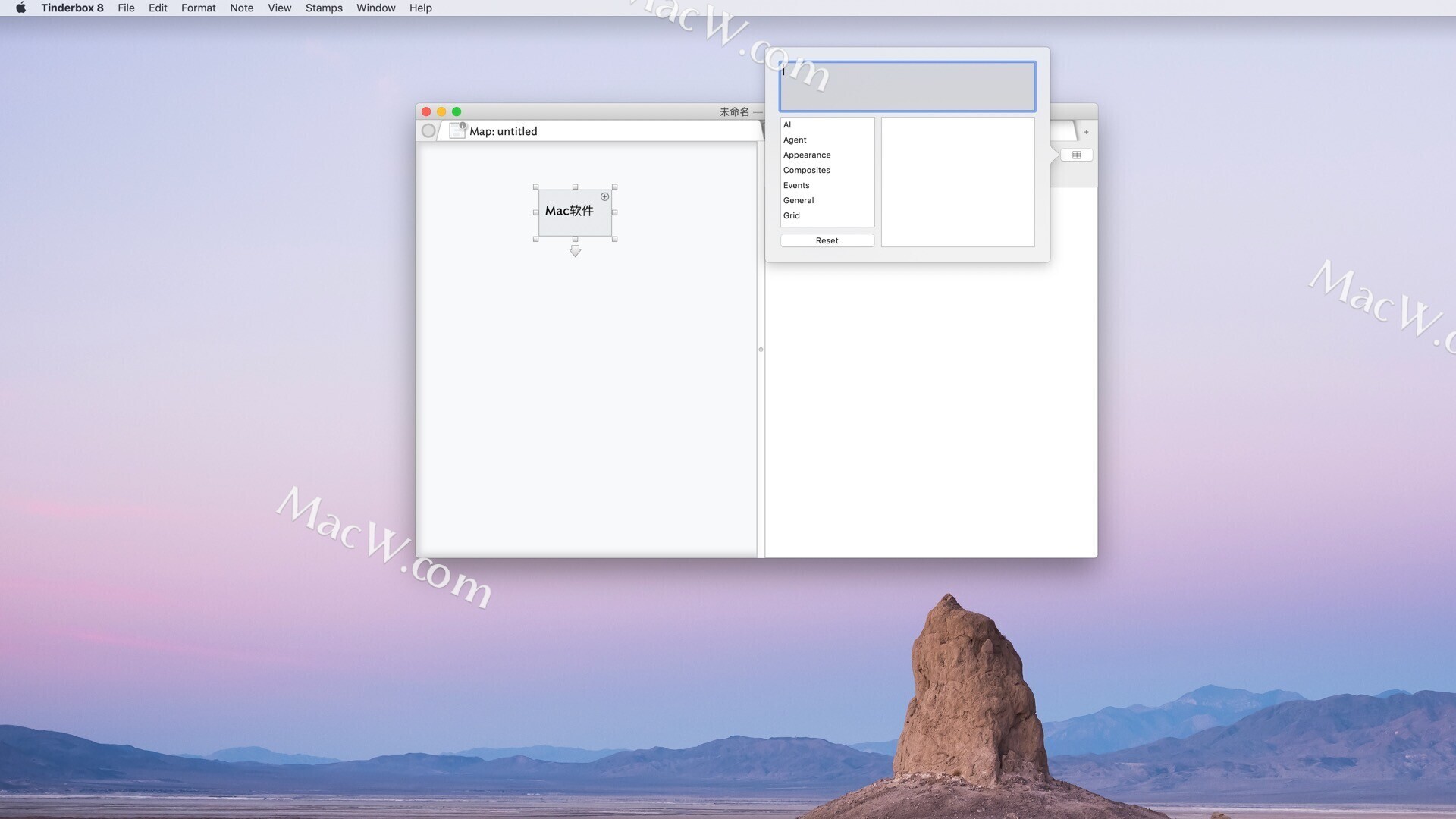The width and height of the screenshot is (1456, 819).
Task: Click the top-left resize handle of the Mac软件 note
Action: 536,187
